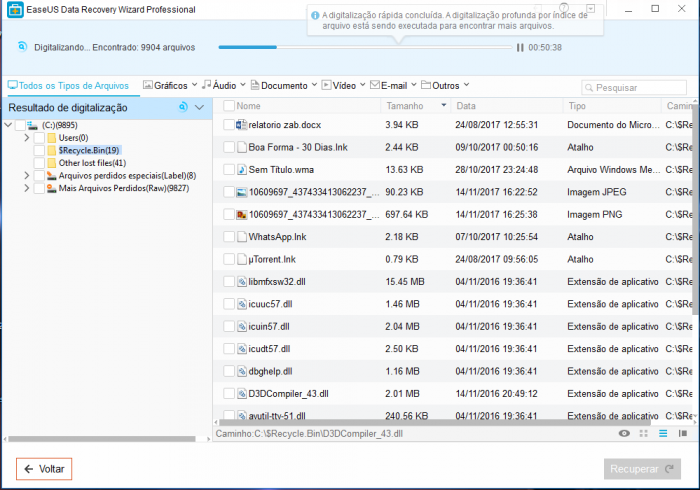The width and height of the screenshot is (700, 490).
Task: Click the rescan icon in Resultado de digitalização header
Action: click(183, 107)
